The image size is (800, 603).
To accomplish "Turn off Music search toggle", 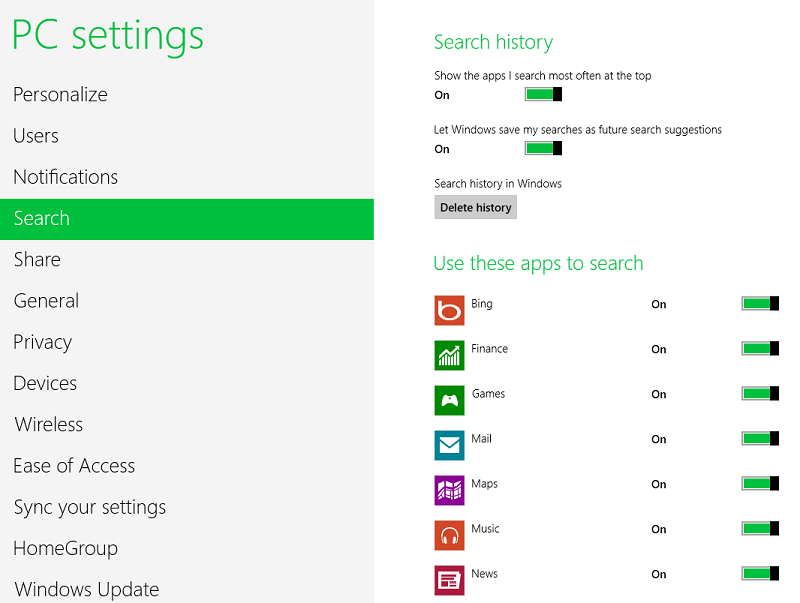I will click(x=760, y=529).
